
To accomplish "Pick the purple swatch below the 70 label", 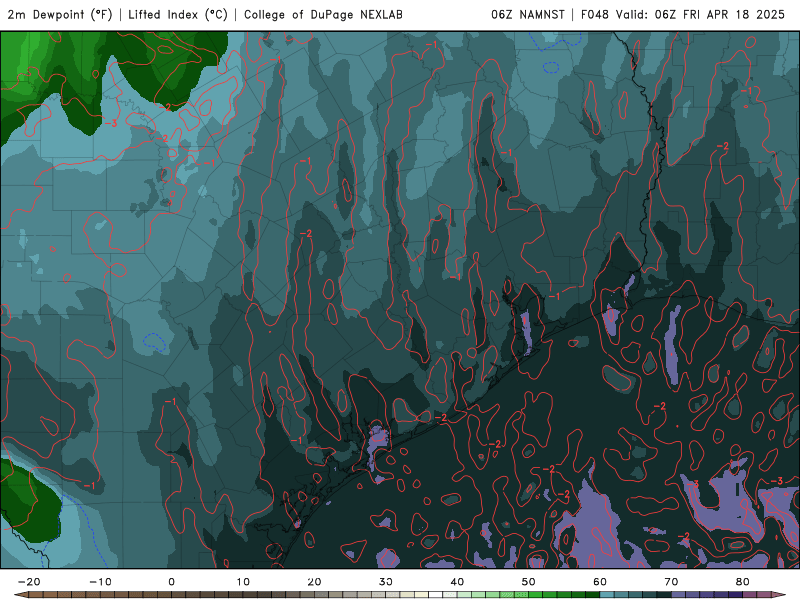I will 678,595.
